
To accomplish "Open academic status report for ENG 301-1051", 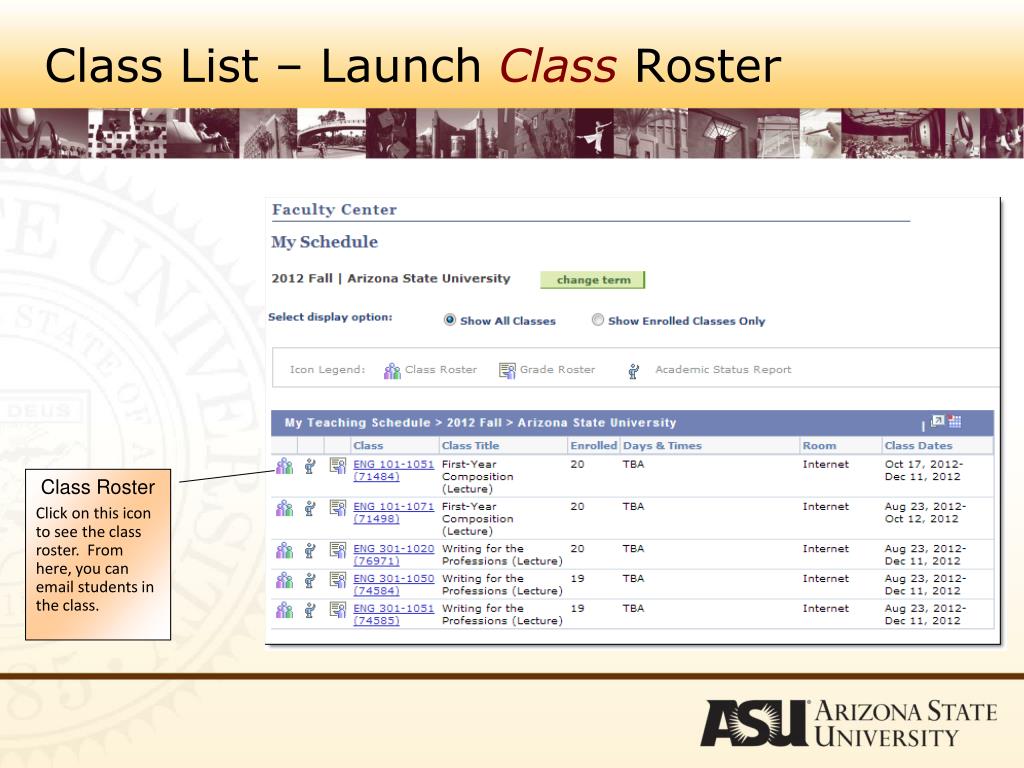I will (310, 610).
